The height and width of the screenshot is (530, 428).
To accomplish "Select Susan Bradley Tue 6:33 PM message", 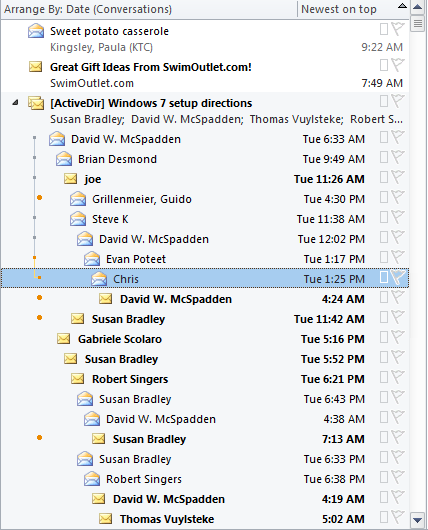I will tap(205, 458).
